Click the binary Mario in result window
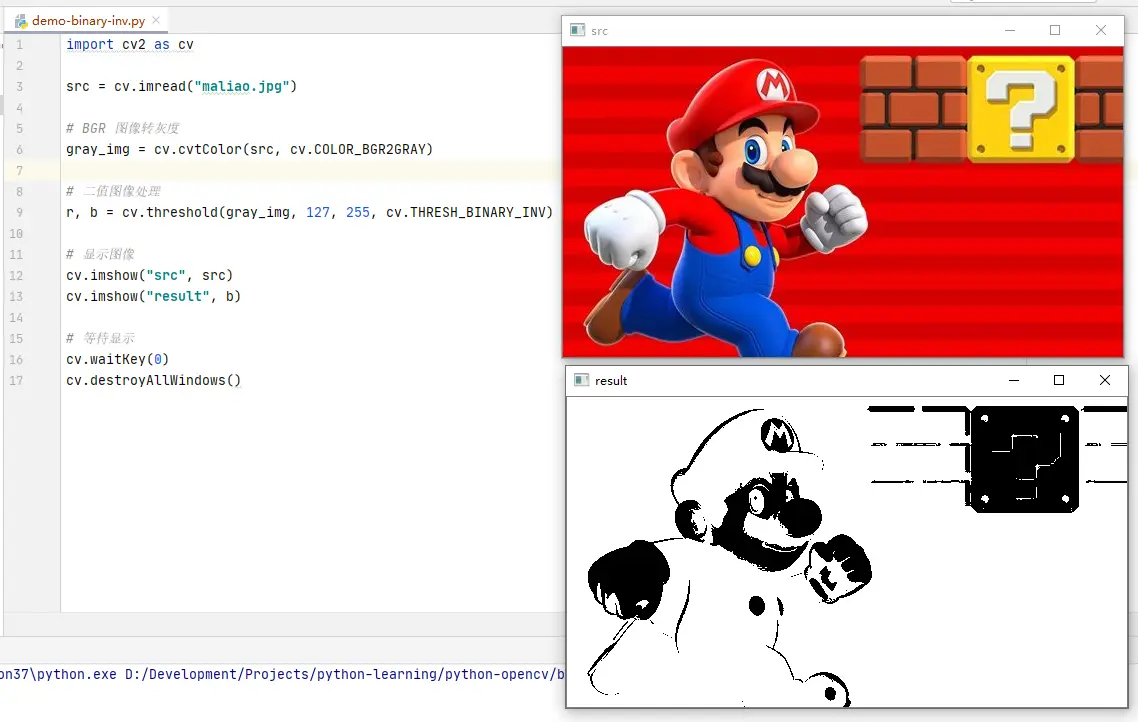Image resolution: width=1138 pixels, height=722 pixels. pos(729,559)
